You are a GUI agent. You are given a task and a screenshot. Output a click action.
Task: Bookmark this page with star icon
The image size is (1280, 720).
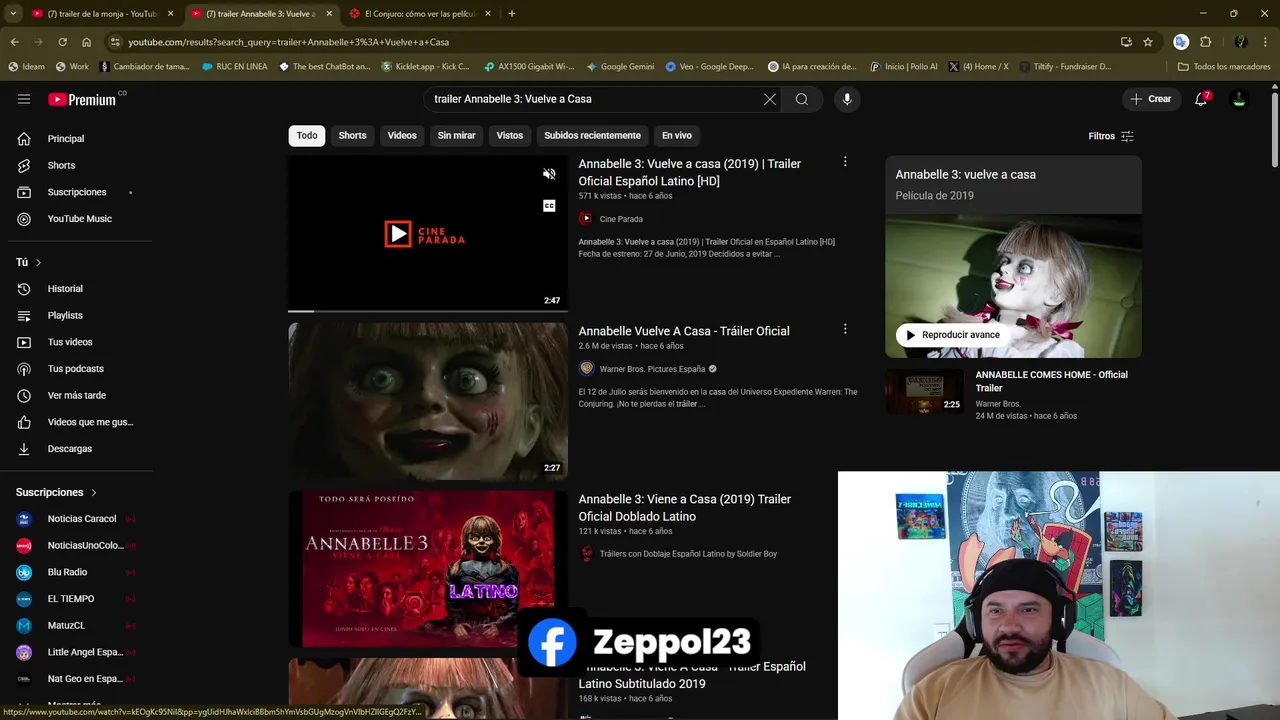coord(1148,42)
